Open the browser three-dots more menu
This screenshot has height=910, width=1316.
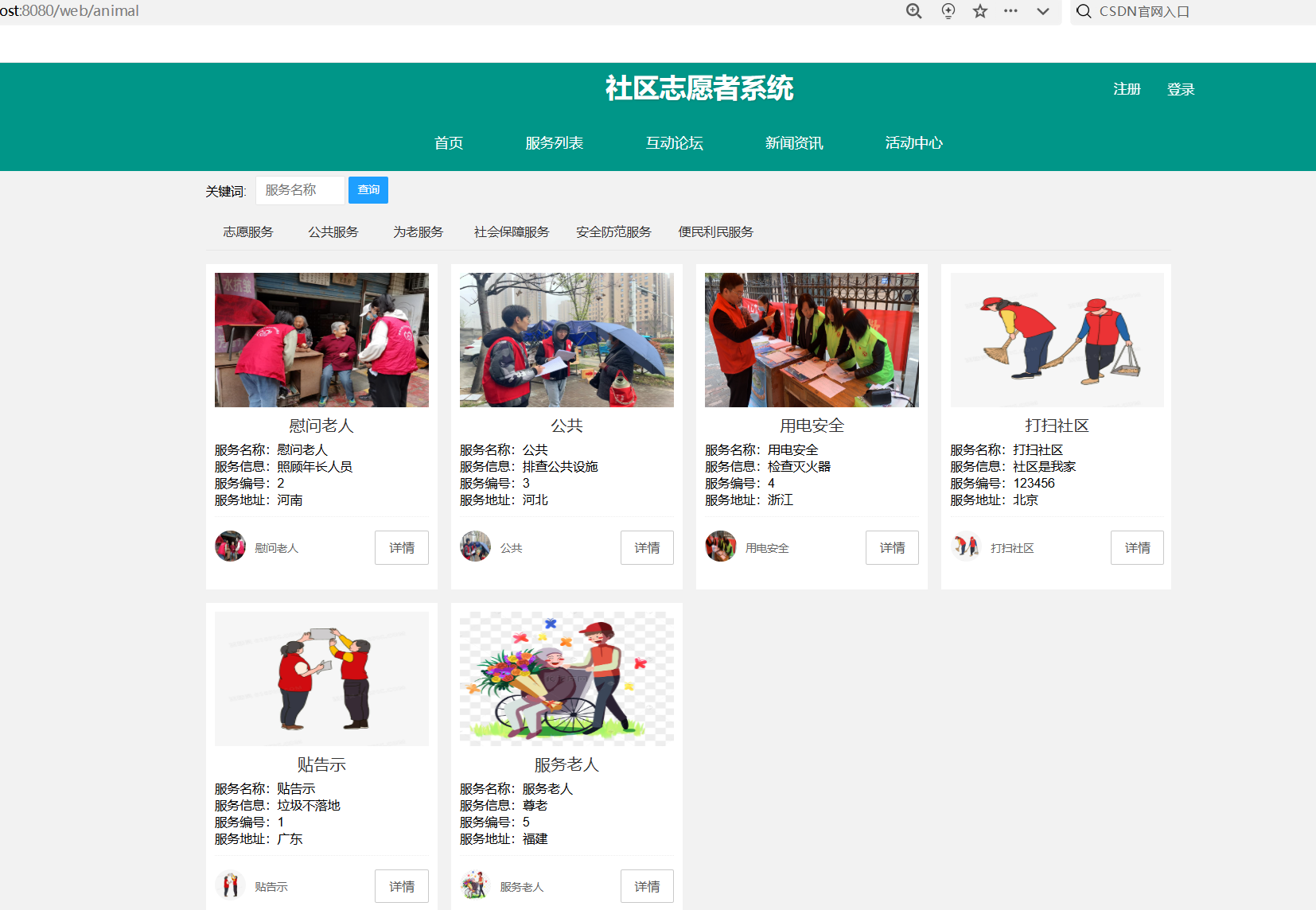pyautogui.click(x=1010, y=11)
